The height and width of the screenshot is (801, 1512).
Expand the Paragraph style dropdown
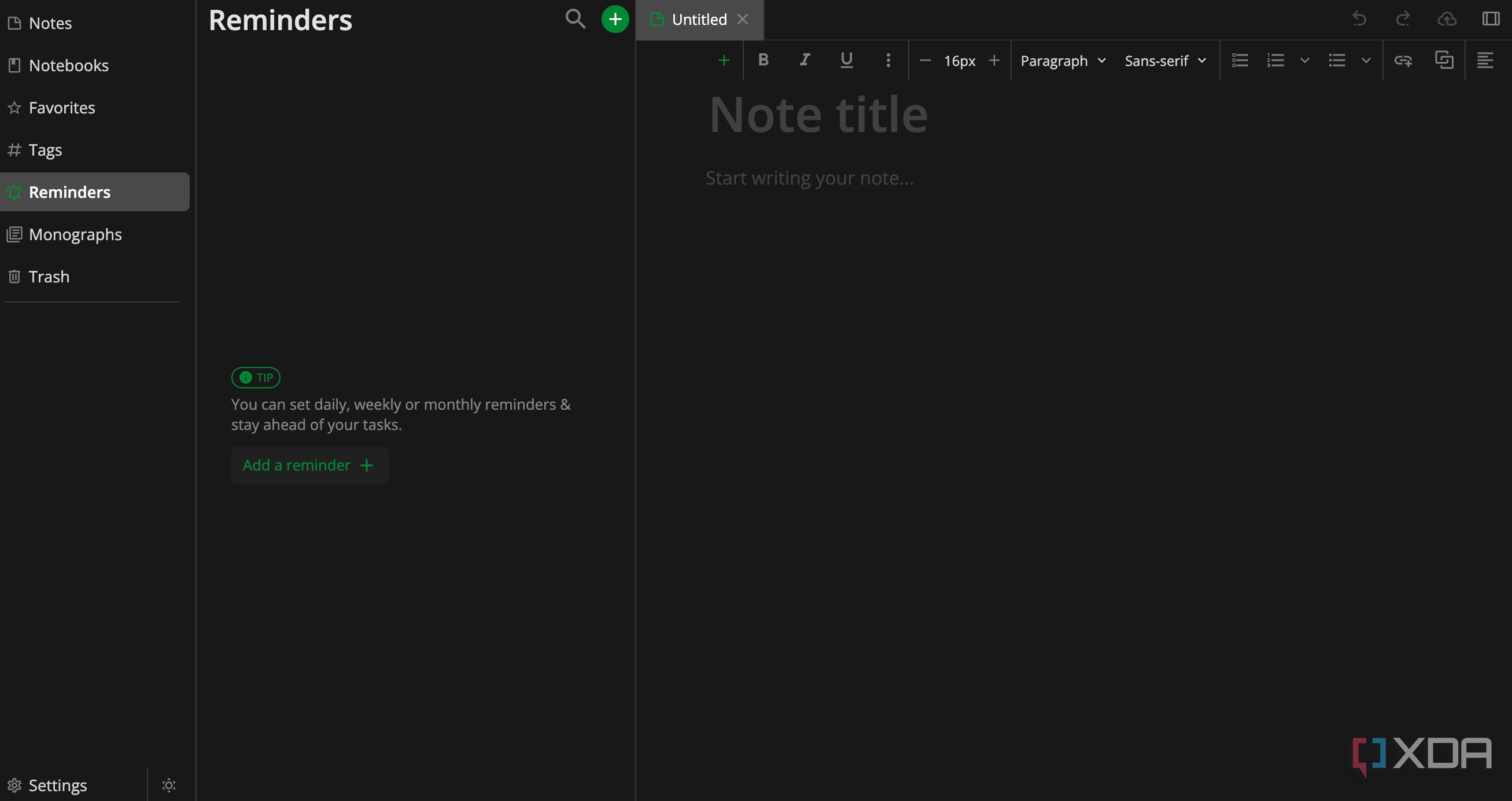pyautogui.click(x=1063, y=61)
